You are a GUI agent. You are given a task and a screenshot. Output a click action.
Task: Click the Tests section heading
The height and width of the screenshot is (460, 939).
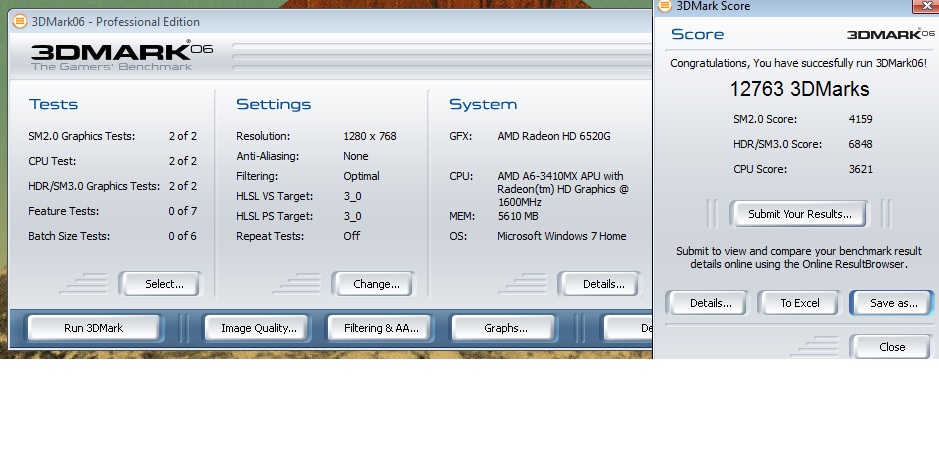coord(53,104)
